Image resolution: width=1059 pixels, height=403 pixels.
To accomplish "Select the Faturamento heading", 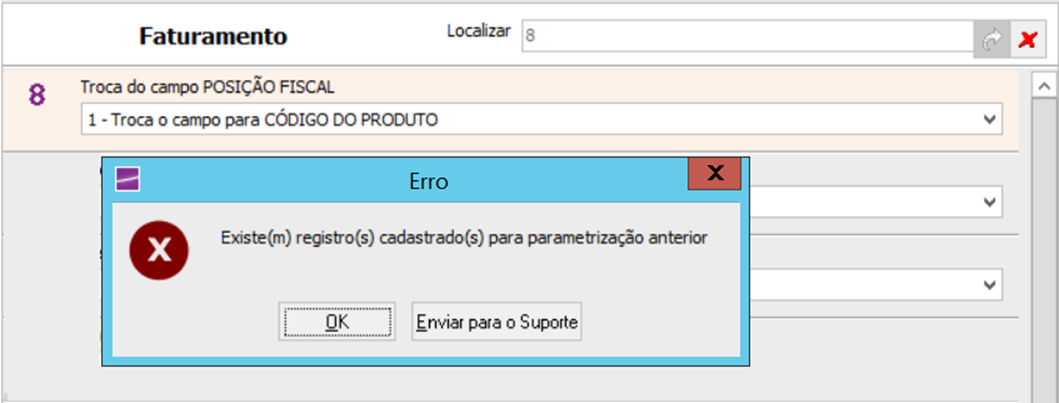I will (x=213, y=37).
